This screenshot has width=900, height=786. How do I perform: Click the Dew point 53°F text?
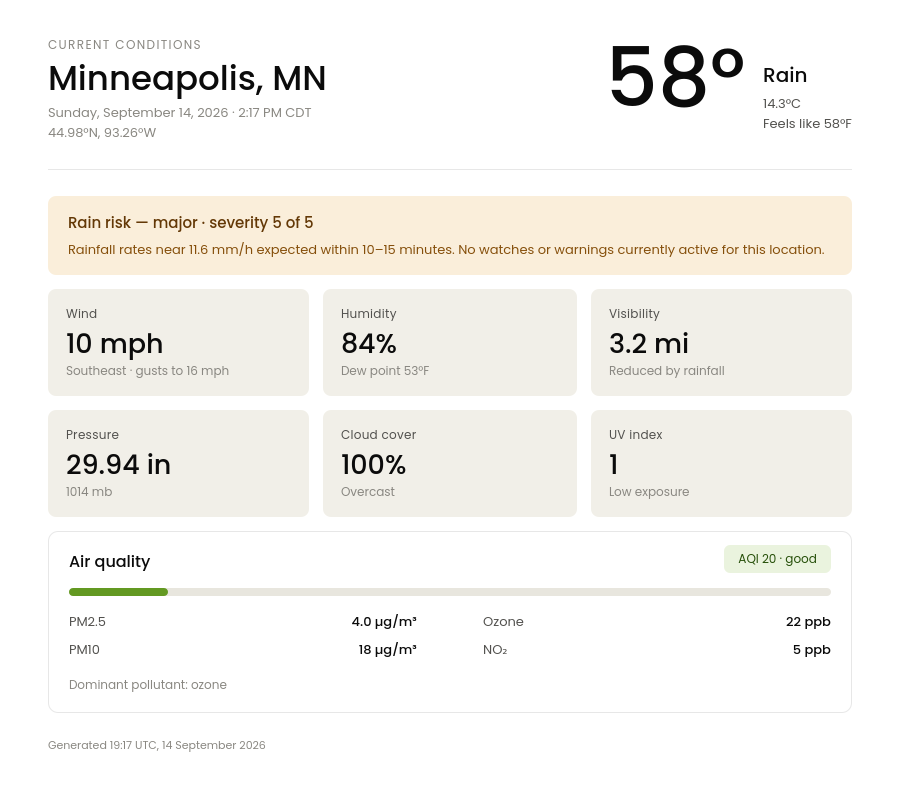click(x=385, y=371)
